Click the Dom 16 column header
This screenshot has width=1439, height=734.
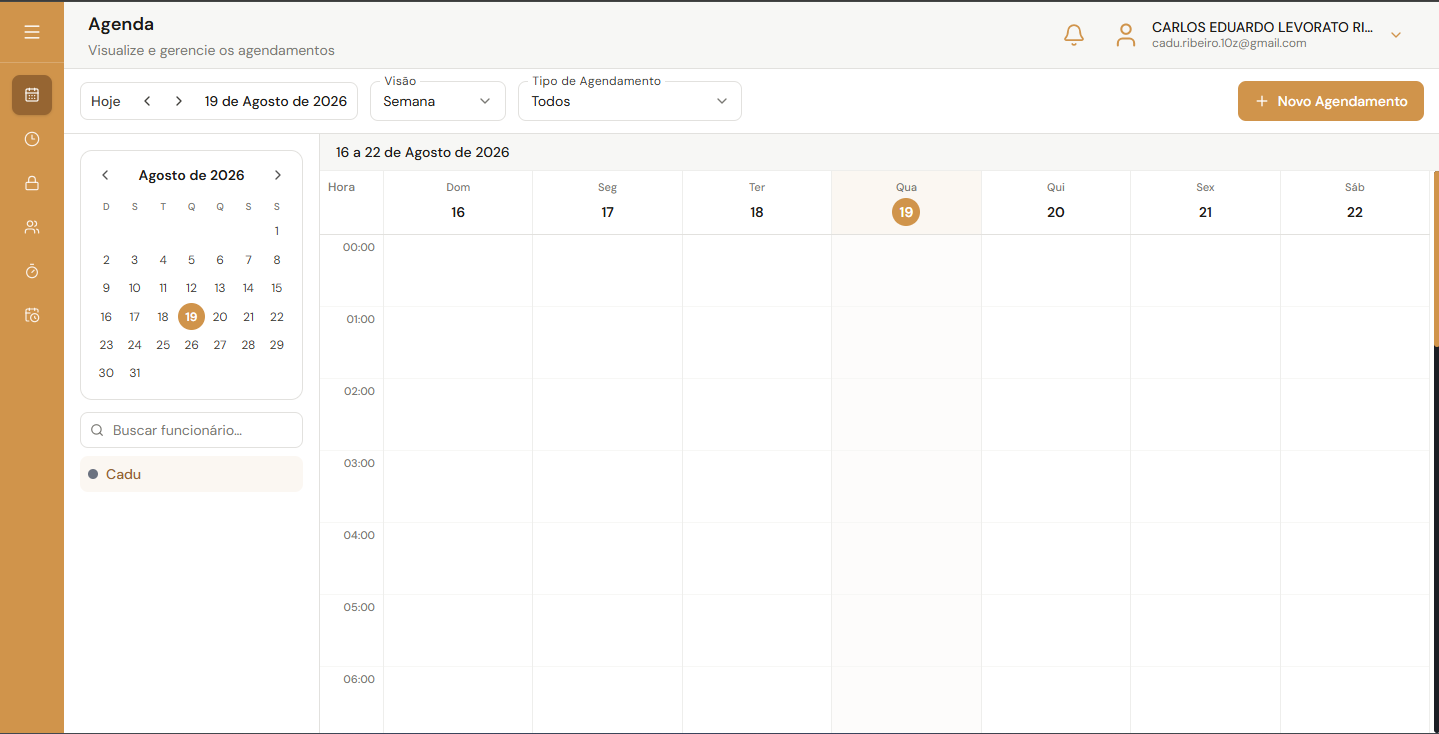pos(458,202)
